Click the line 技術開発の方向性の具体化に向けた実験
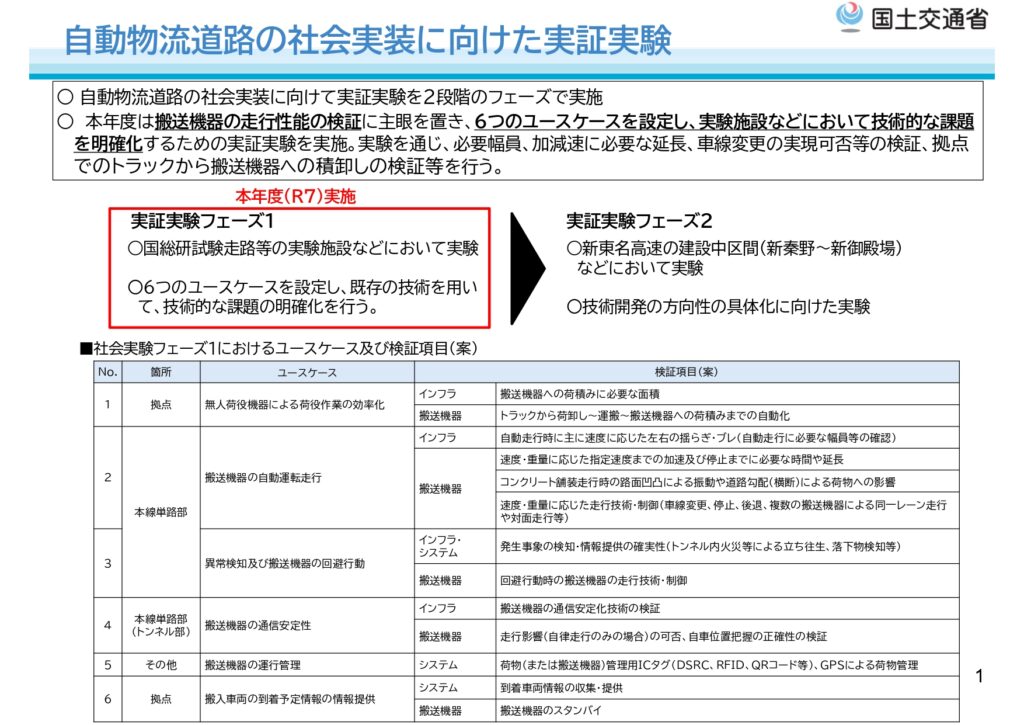Image resolution: width=1024 pixels, height=725 pixels. click(718, 306)
